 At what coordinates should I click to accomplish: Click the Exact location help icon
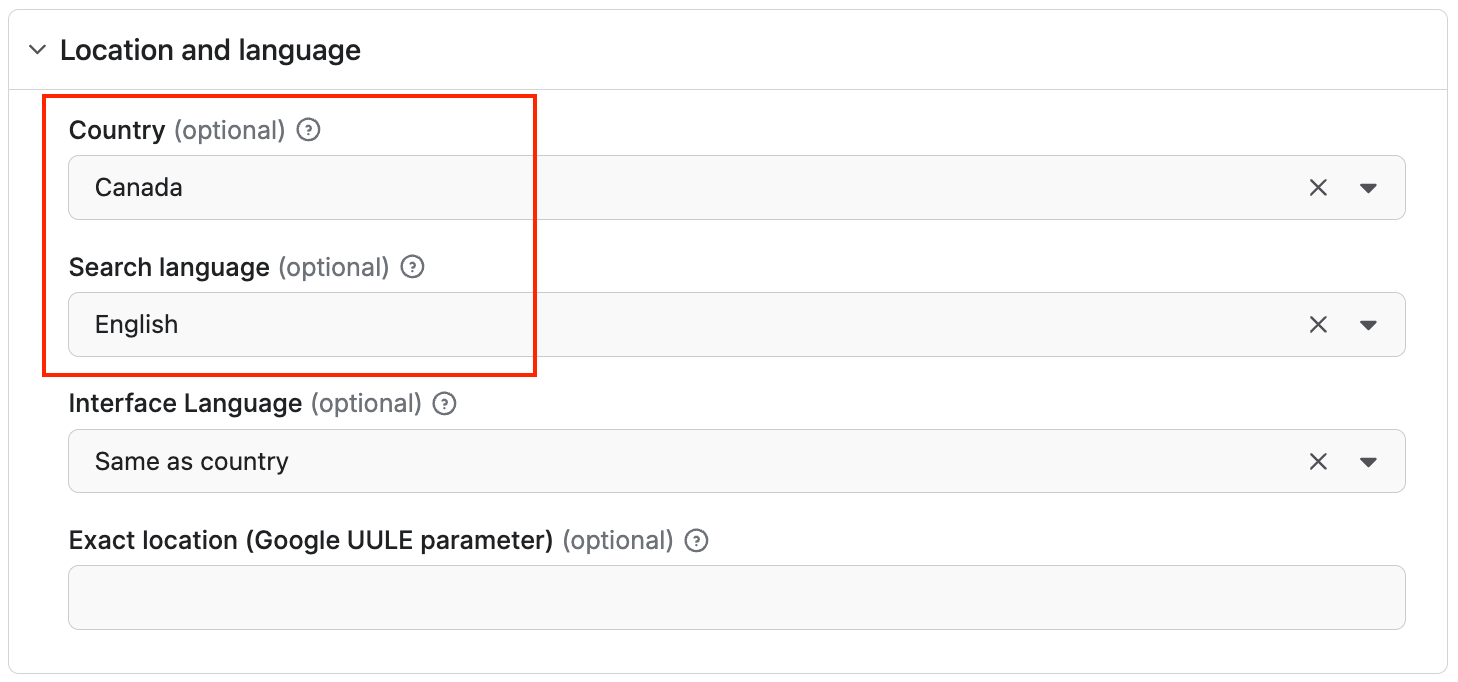point(695,540)
